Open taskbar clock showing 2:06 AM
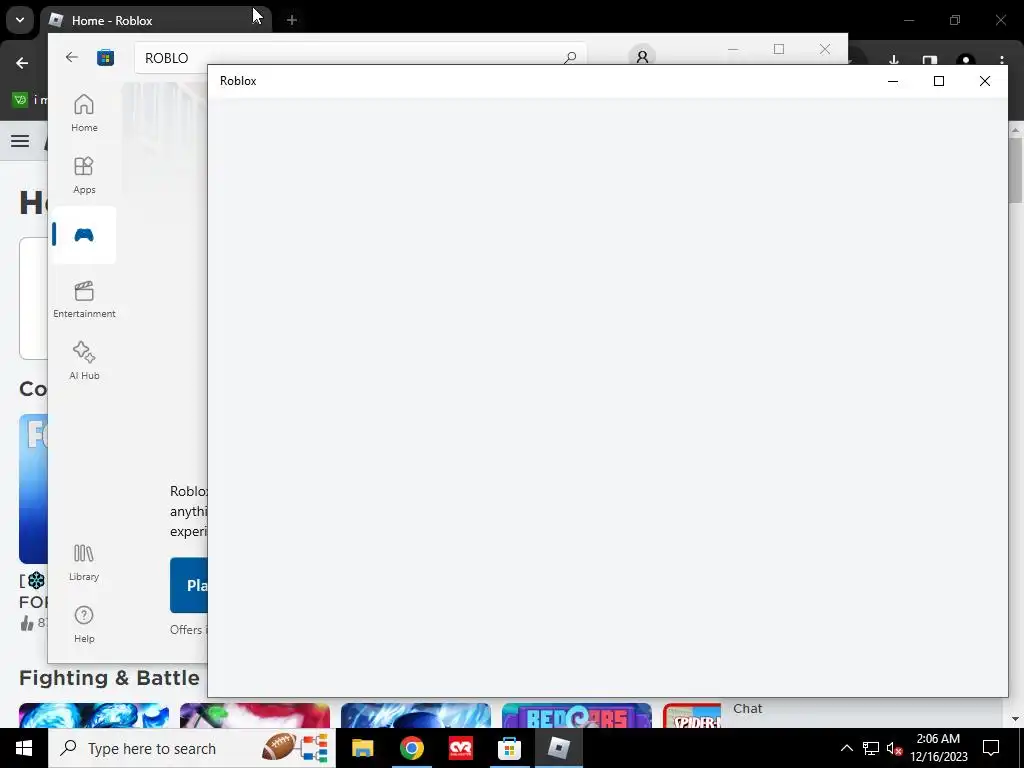The image size is (1024, 768). tap(938, 748)
